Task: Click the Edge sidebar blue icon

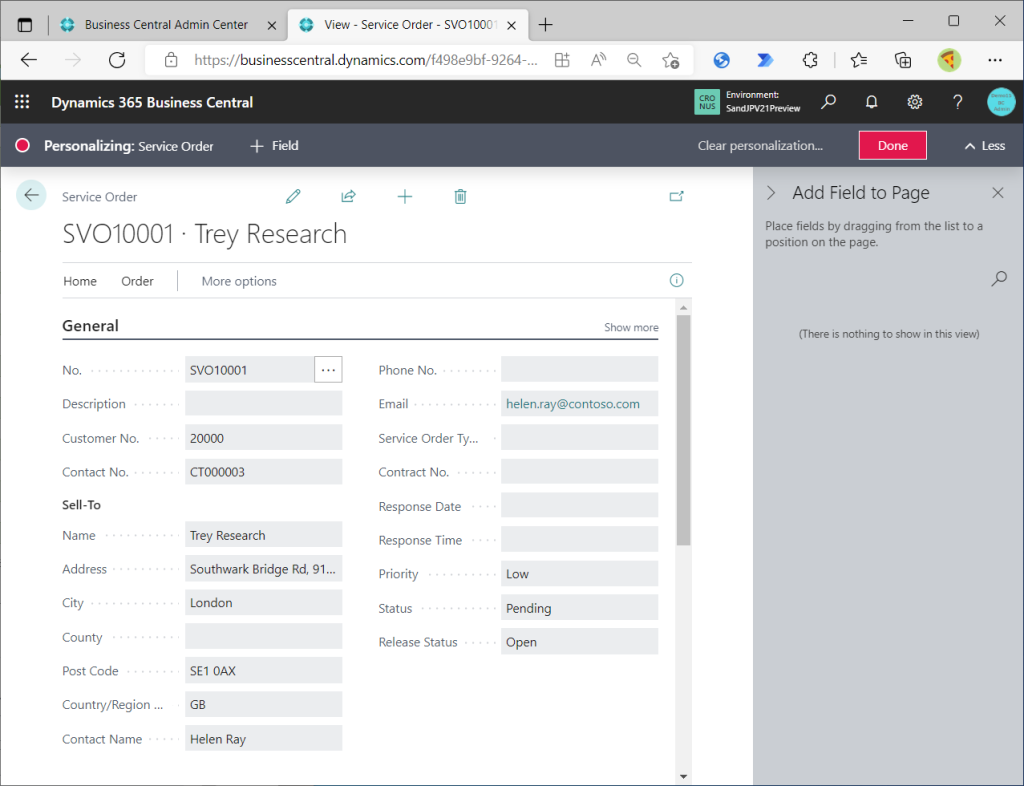Action: coord(722,60)
